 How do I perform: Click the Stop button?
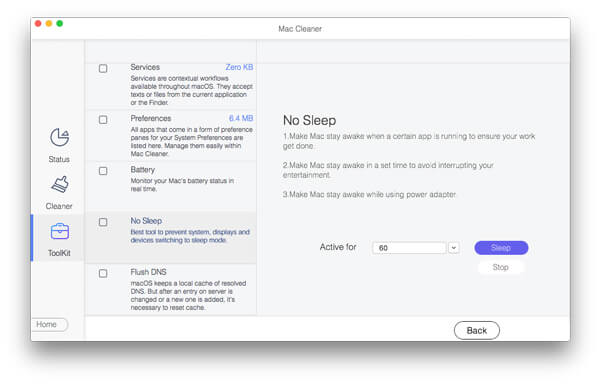pos(501,267)
